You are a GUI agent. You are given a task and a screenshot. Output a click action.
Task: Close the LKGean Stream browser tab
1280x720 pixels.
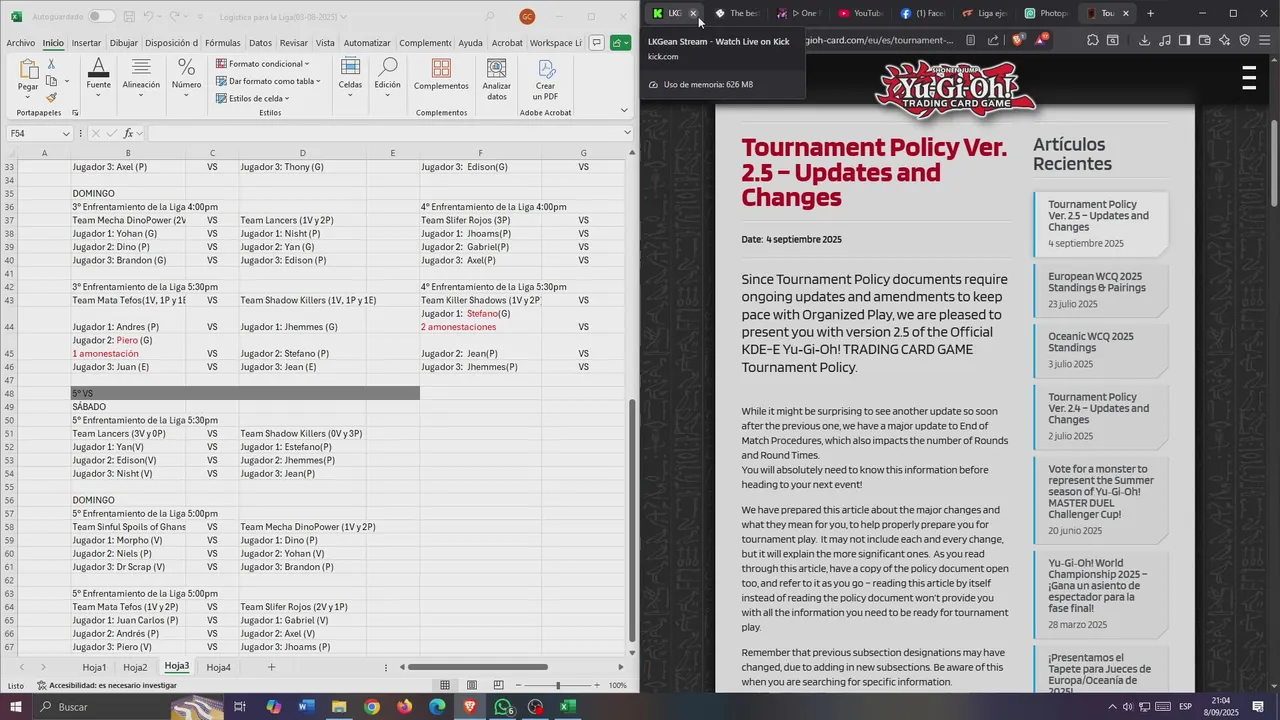click(x=693, y=13)
